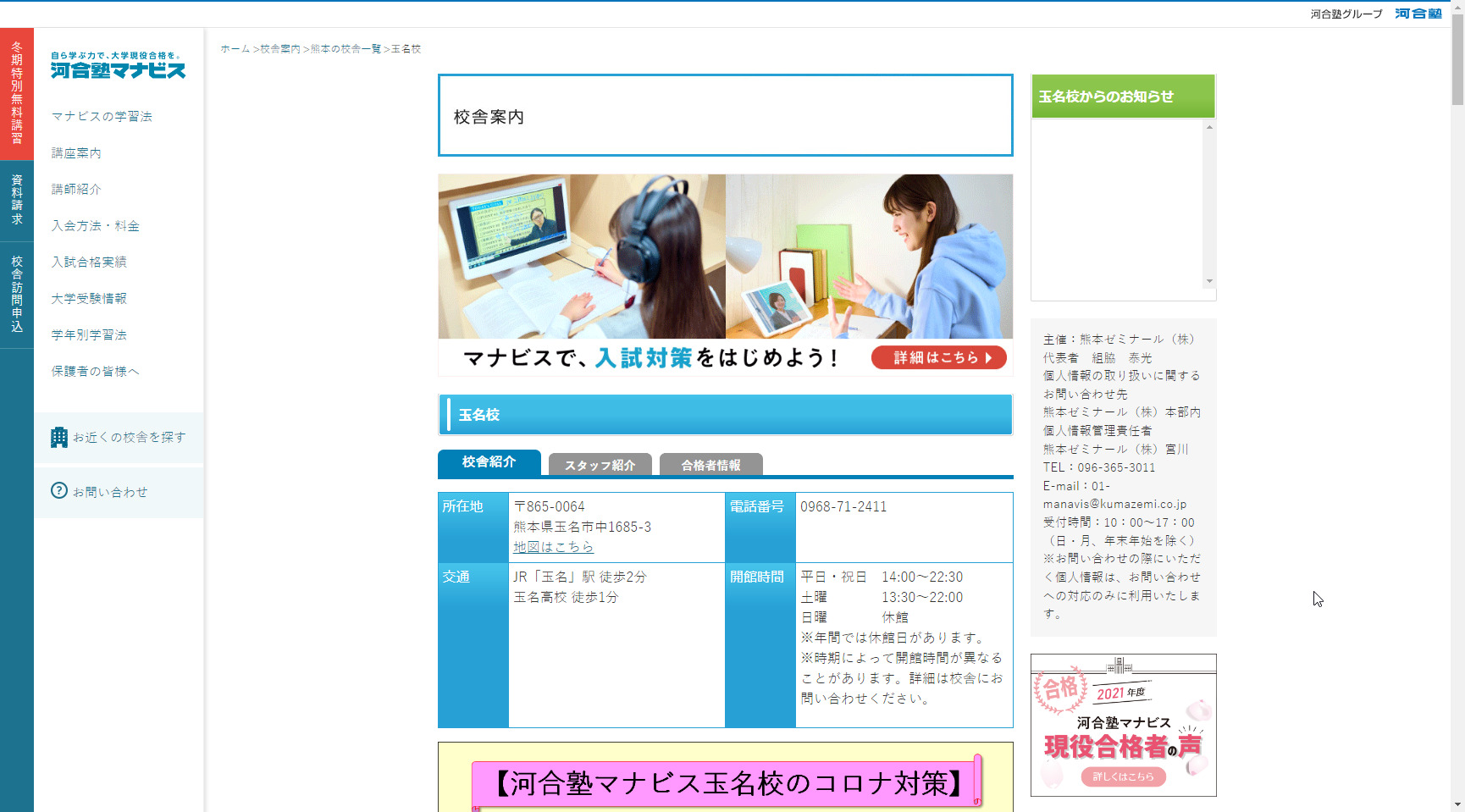Click the building icon beside お近くの校舎を探す
This screenshot has height=812, width=1465.
coord(58,437)
